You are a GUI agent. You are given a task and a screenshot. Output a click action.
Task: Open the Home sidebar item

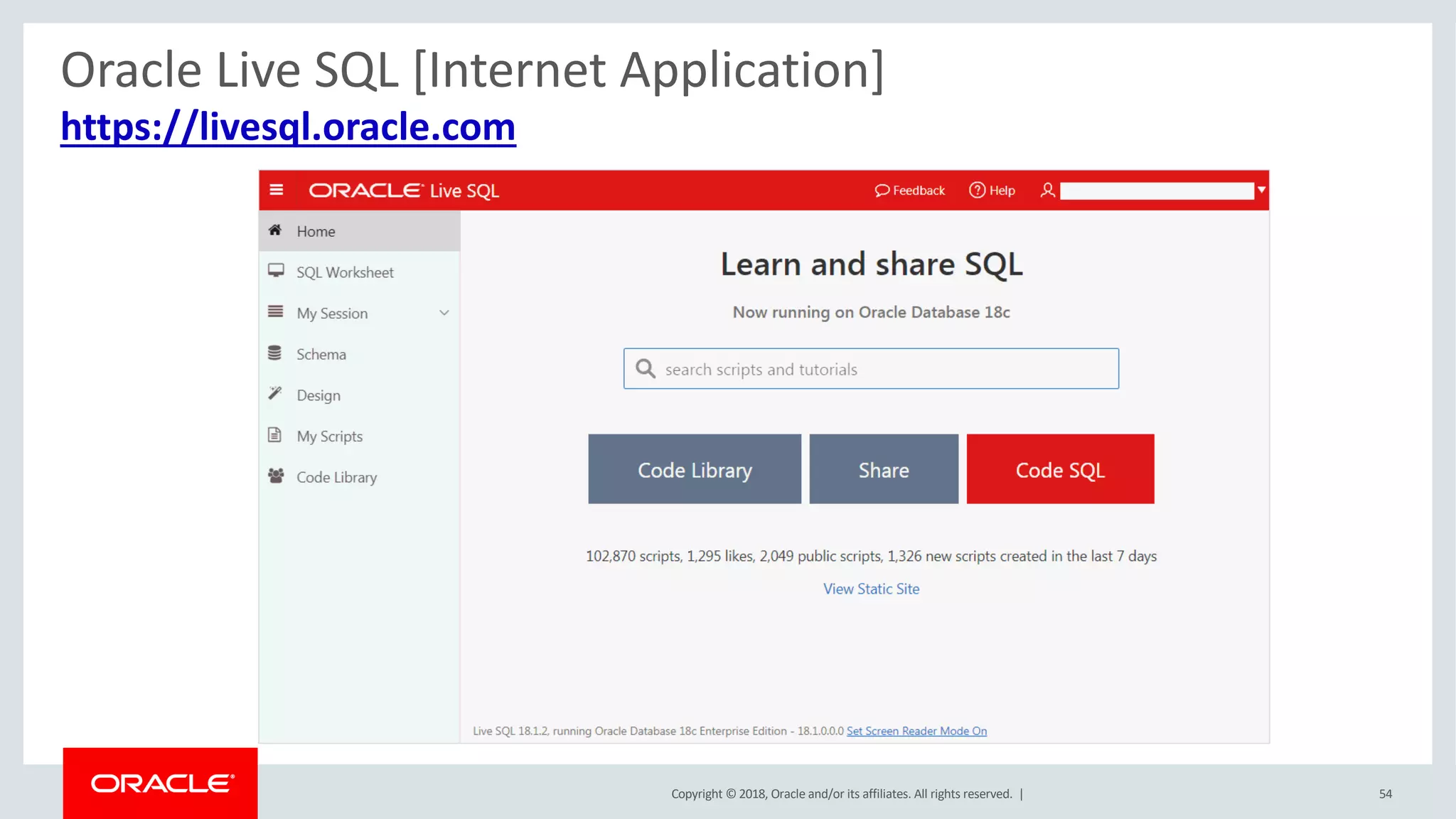[x=360, y=231]
